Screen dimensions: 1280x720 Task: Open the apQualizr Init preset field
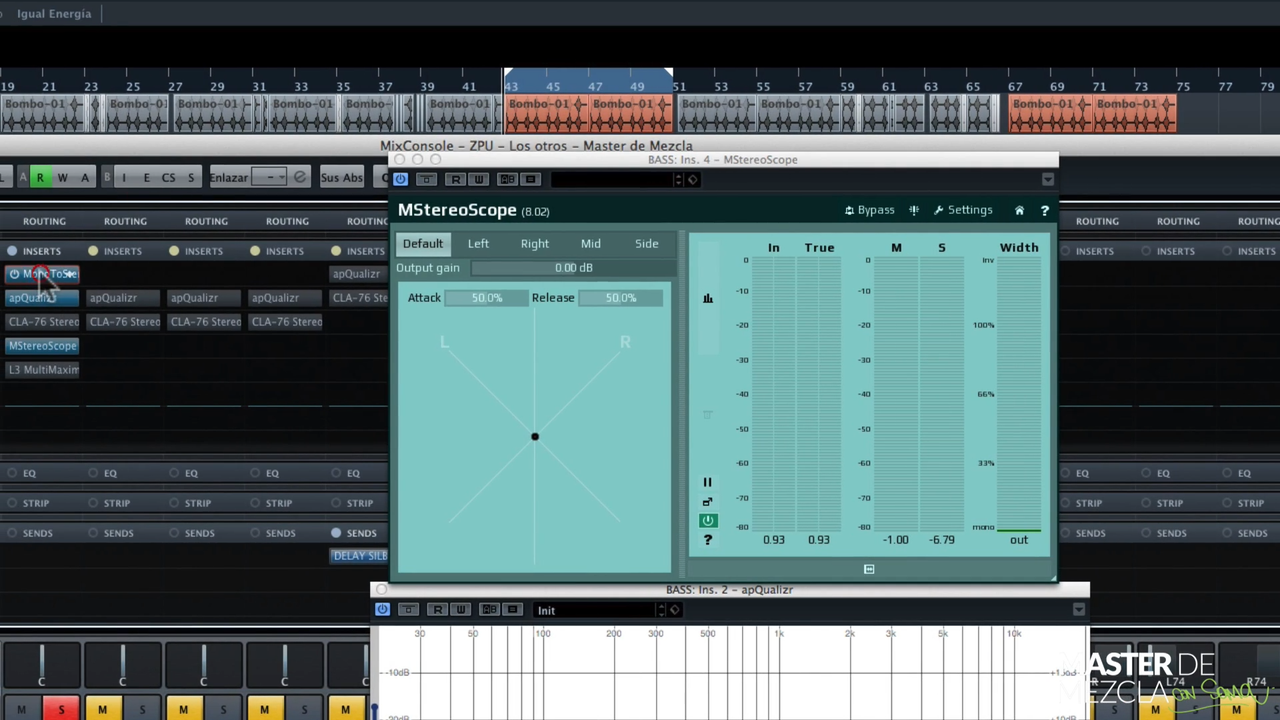point(594,610)
